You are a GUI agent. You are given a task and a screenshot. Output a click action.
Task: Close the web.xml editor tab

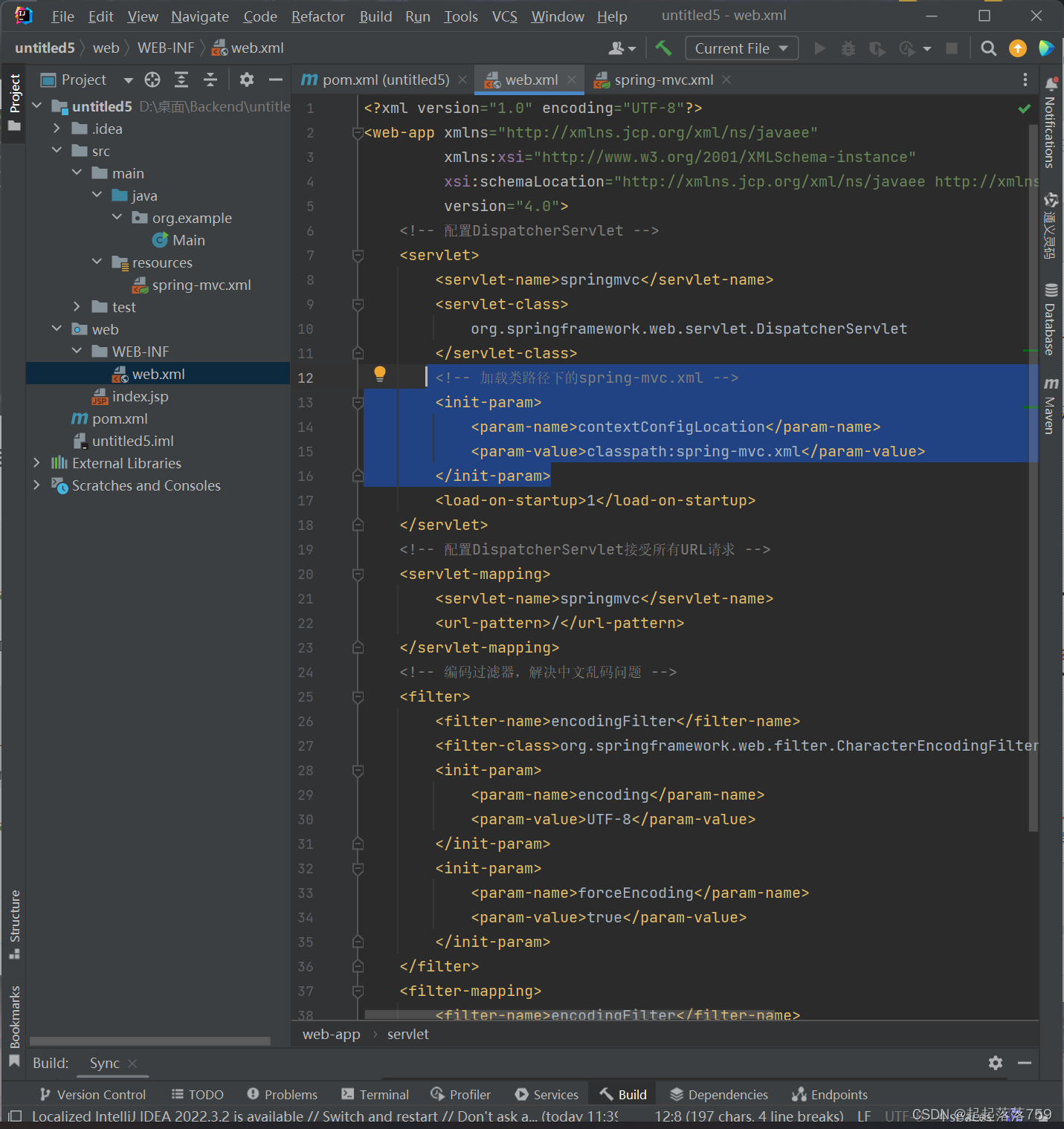[572, 80]
